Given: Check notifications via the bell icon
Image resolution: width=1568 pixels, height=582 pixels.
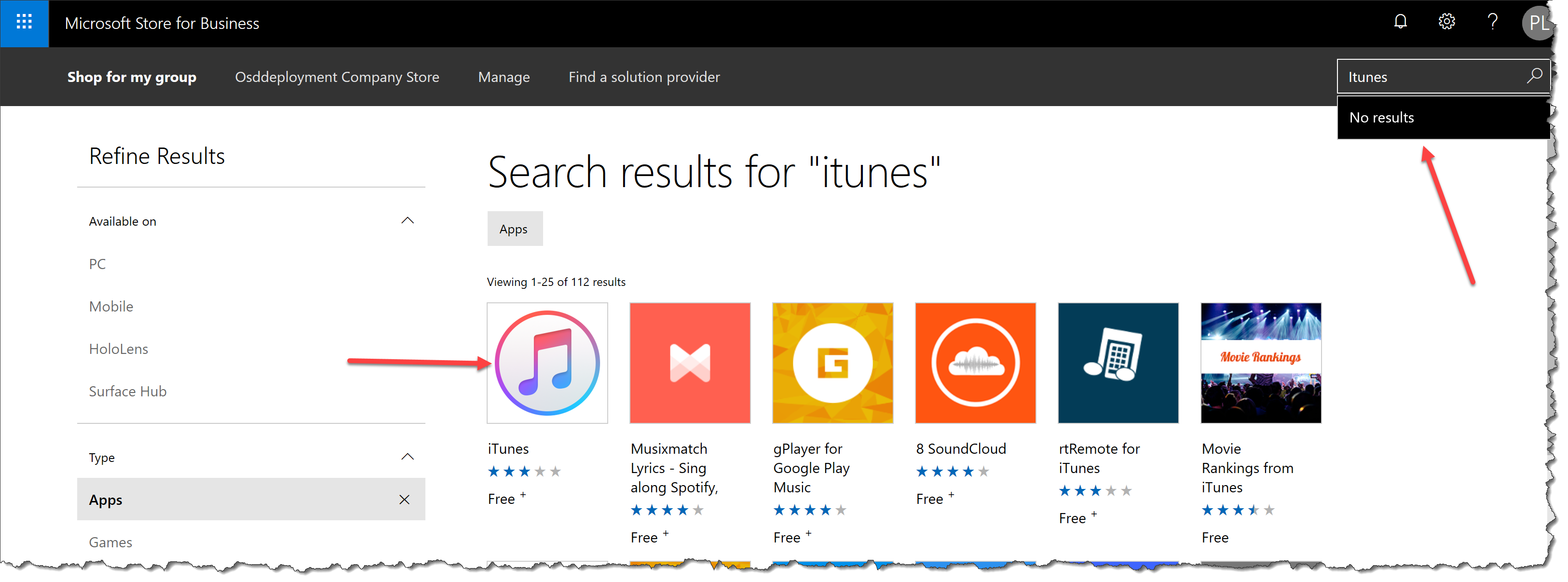Looking at the screenshot, I should pos(1401,21).
